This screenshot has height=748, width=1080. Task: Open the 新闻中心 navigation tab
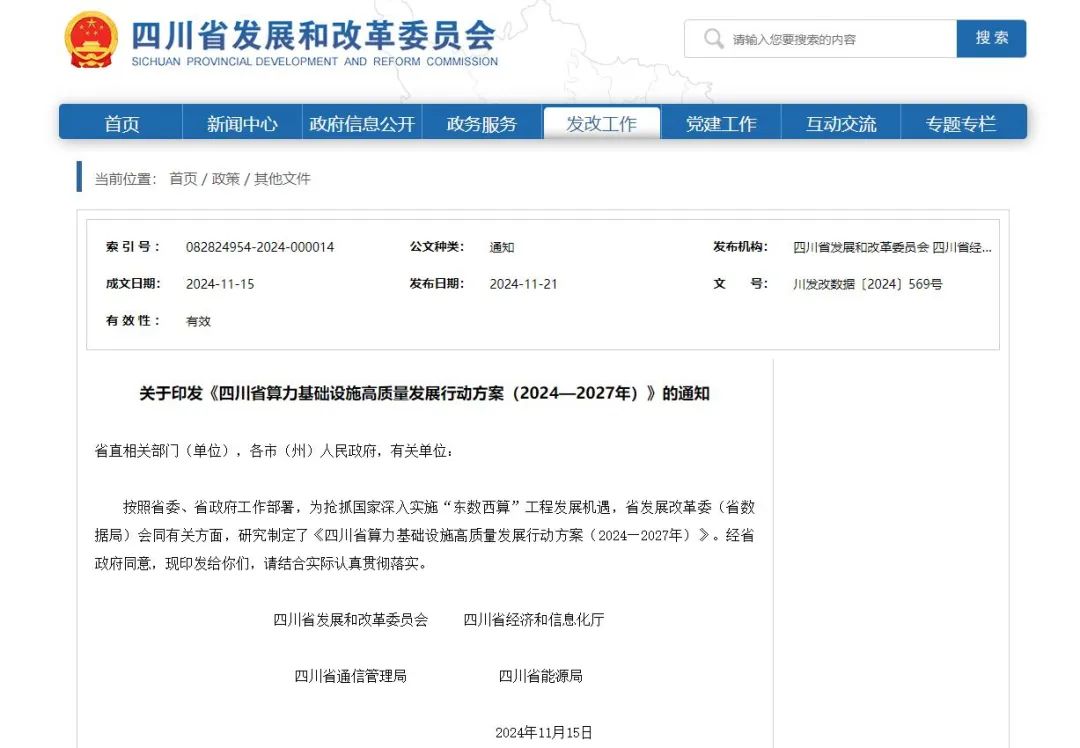coord(242,123)
